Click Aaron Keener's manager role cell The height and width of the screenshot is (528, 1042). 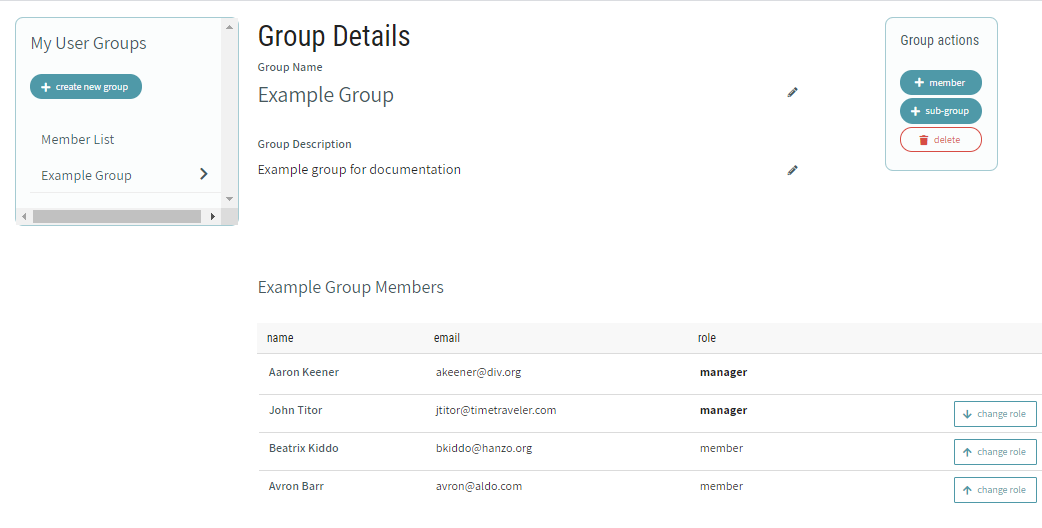(x=723, y=372)
